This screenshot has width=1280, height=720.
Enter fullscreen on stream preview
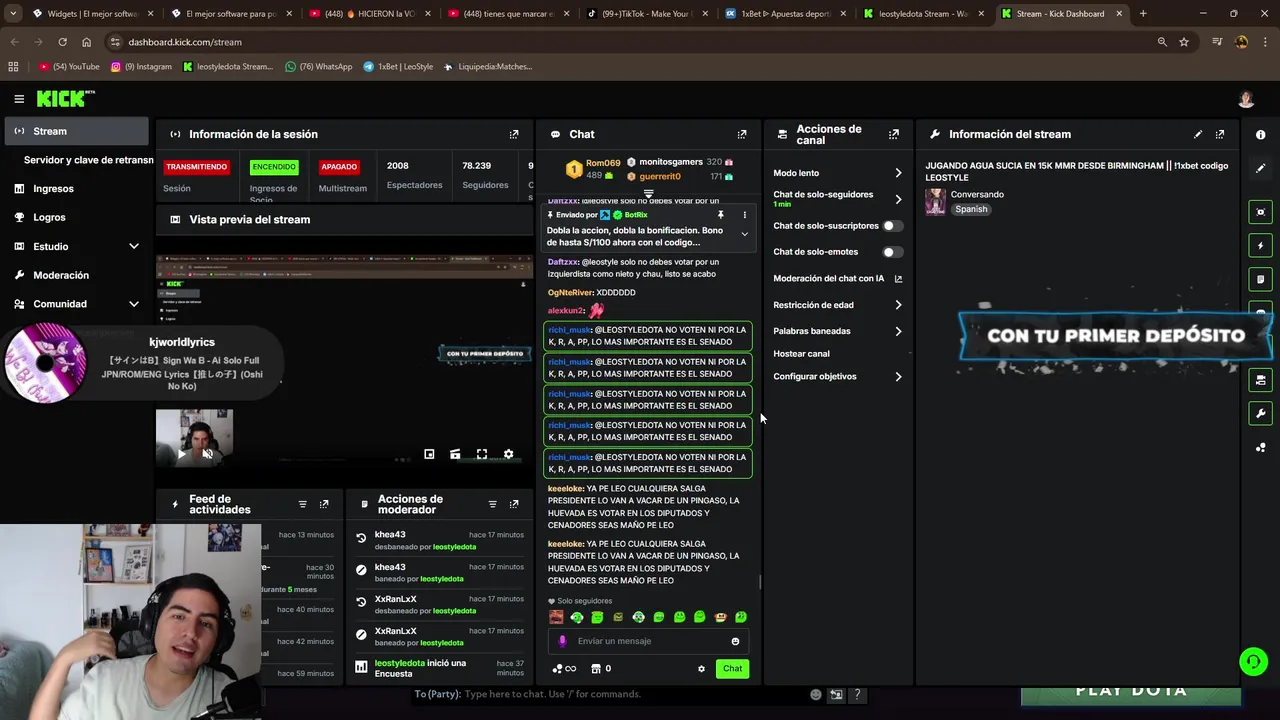pyautogui.click(x=482, y=454)
